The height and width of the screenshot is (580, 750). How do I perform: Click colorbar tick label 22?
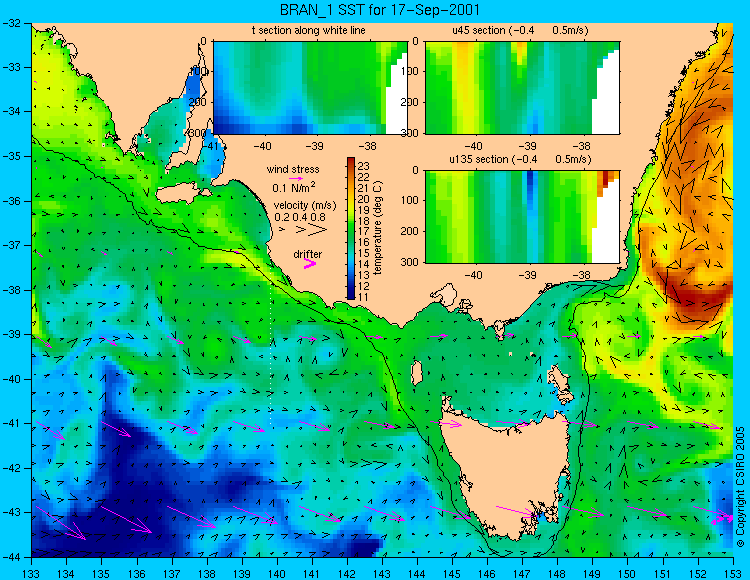363,177
